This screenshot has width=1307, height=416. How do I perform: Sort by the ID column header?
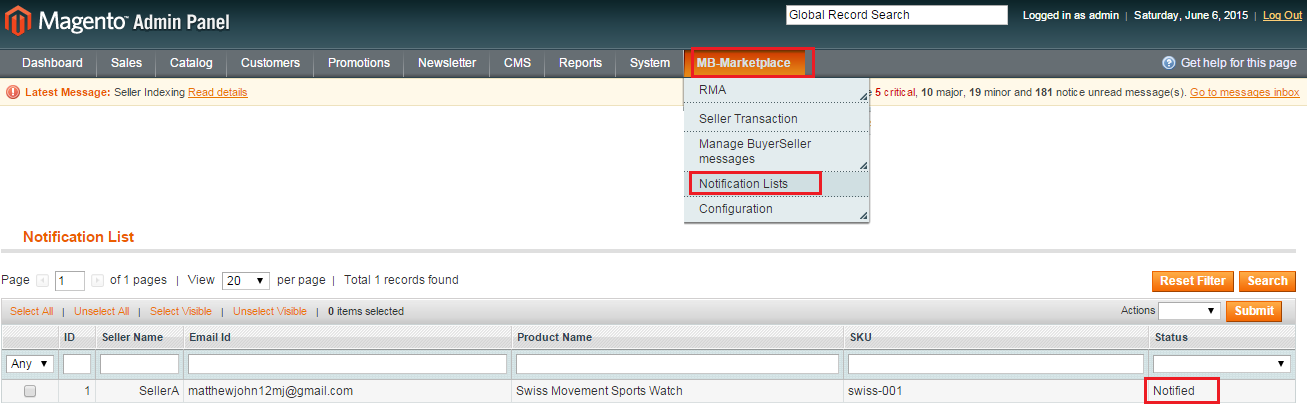(x=70, y=338)
